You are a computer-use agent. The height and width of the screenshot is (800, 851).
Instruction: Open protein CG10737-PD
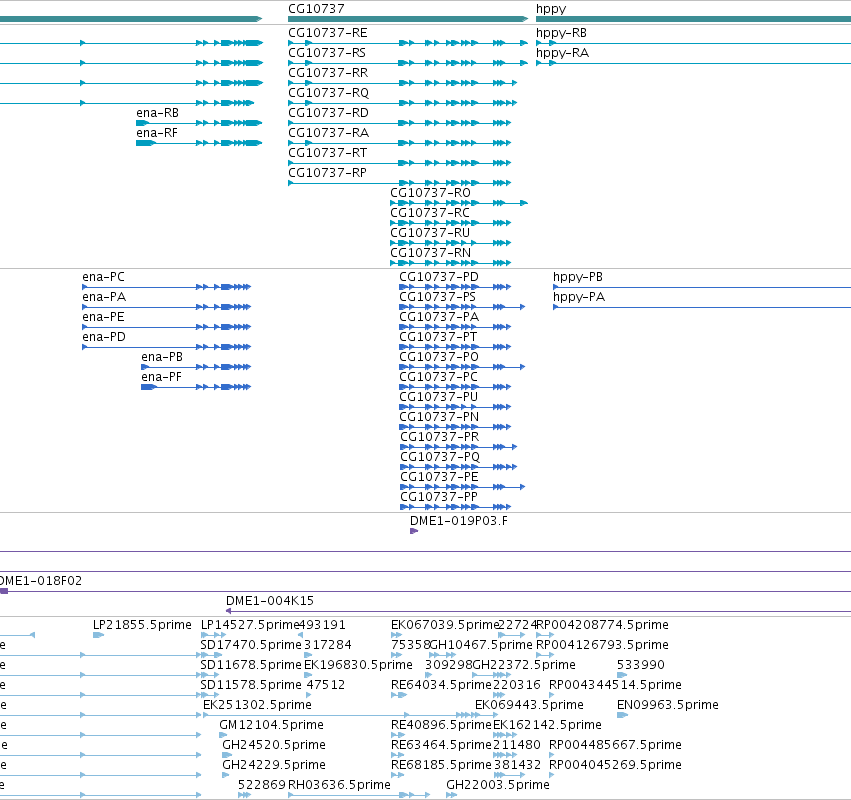click(x=439, y=277)
